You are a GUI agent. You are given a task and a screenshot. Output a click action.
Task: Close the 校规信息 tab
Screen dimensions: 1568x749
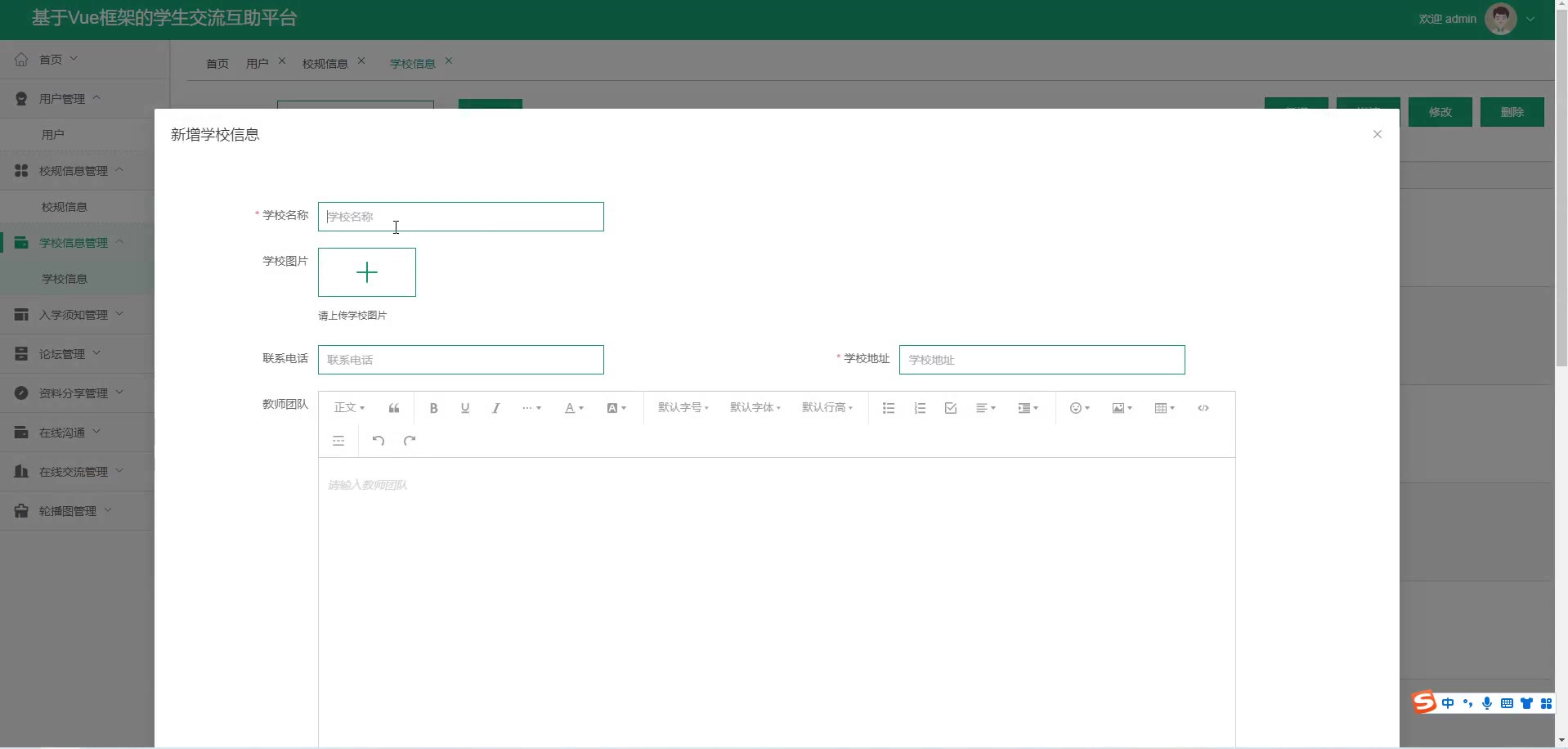coord(361,61)
